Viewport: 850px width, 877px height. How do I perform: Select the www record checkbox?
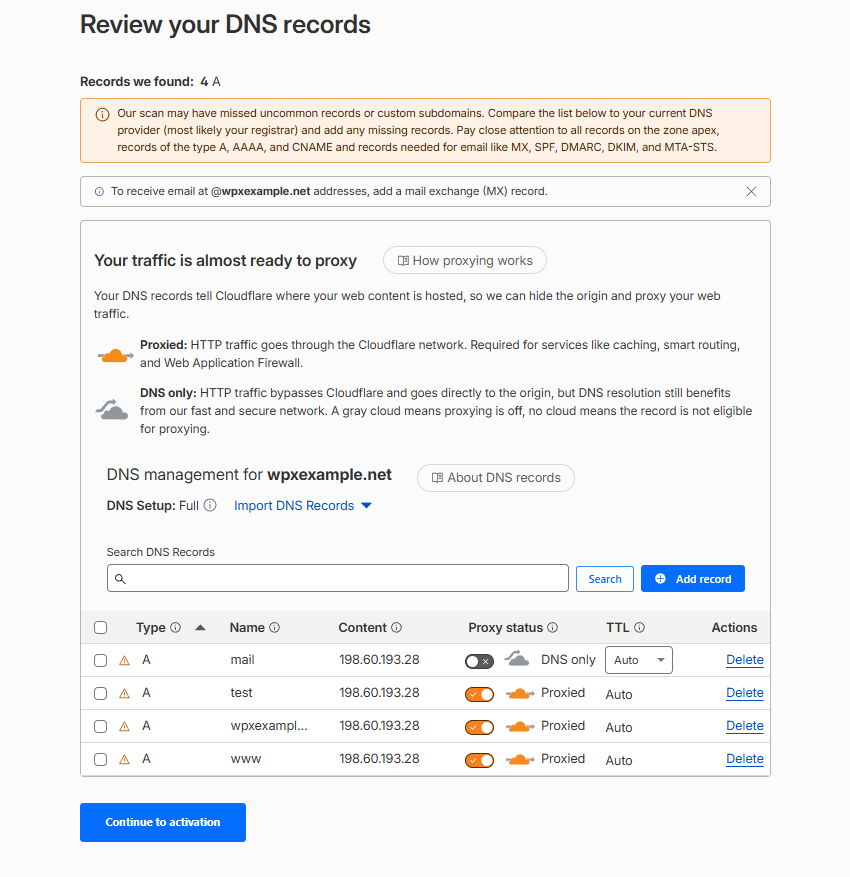pos(101,760)
